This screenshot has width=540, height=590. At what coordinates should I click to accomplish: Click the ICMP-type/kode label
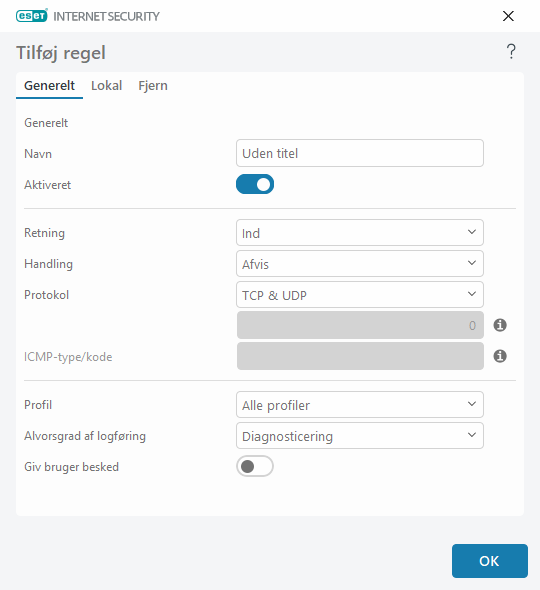tap(68, 357)
